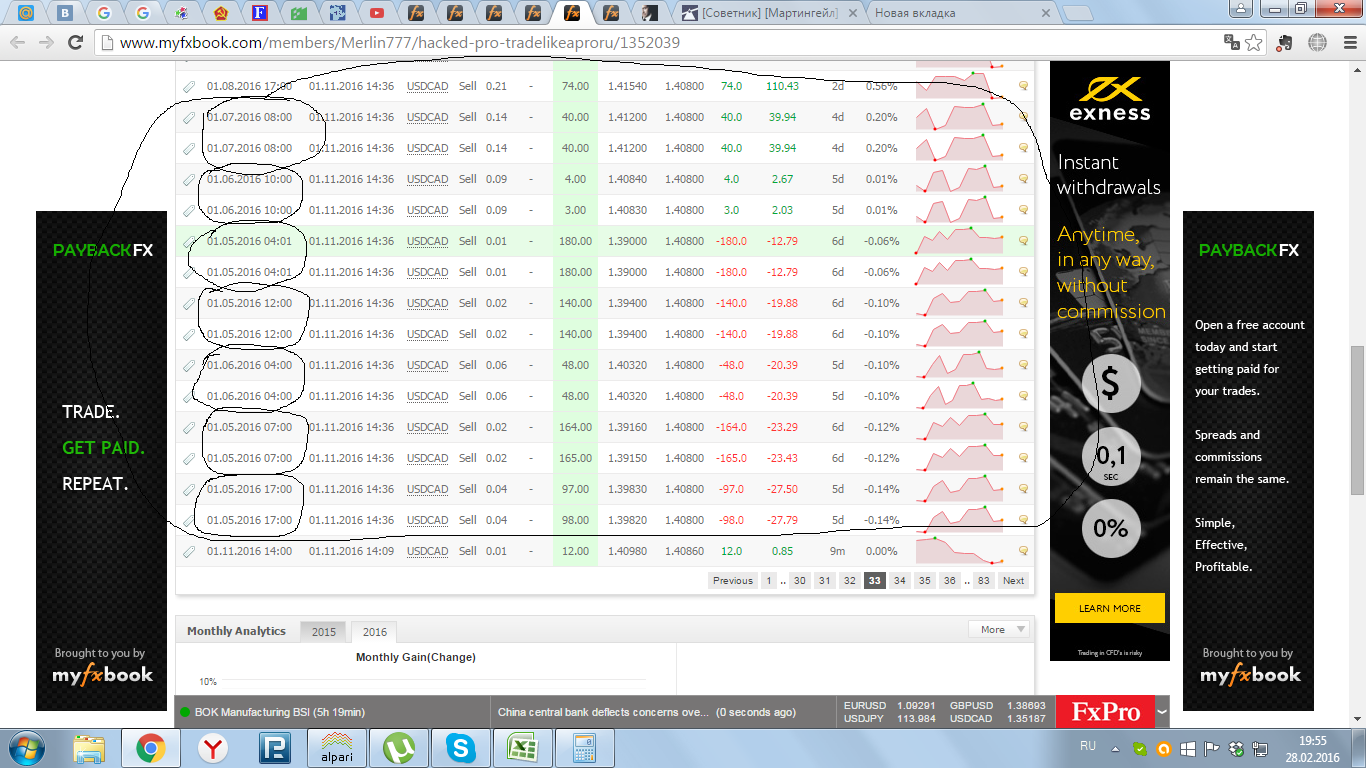Open comment bubble icon for 110.43 profit row
The width and height of the screenshot is (1366, 768).
1023,87
